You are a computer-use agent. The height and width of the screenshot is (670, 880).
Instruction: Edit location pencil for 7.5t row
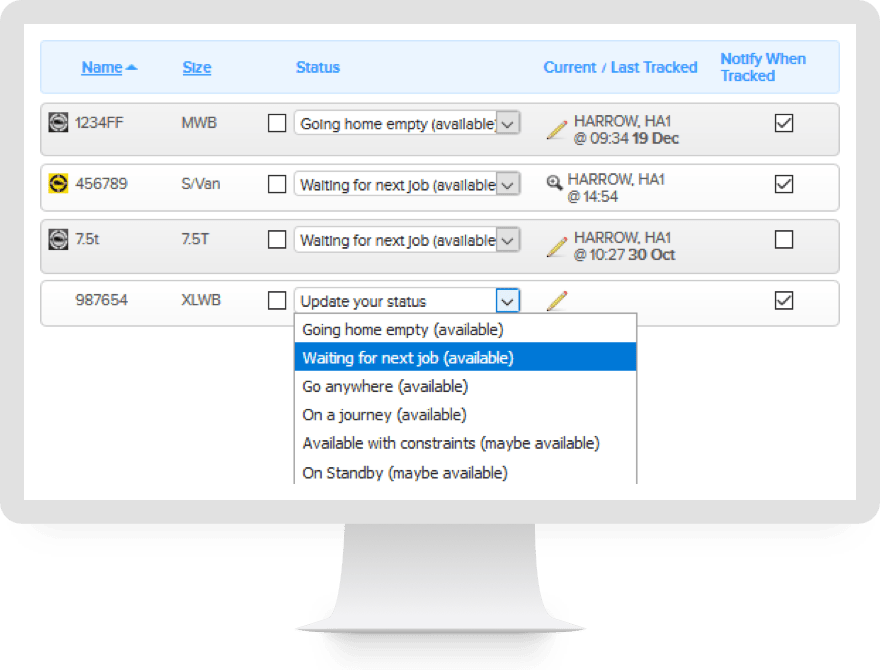tap(557, 247)
